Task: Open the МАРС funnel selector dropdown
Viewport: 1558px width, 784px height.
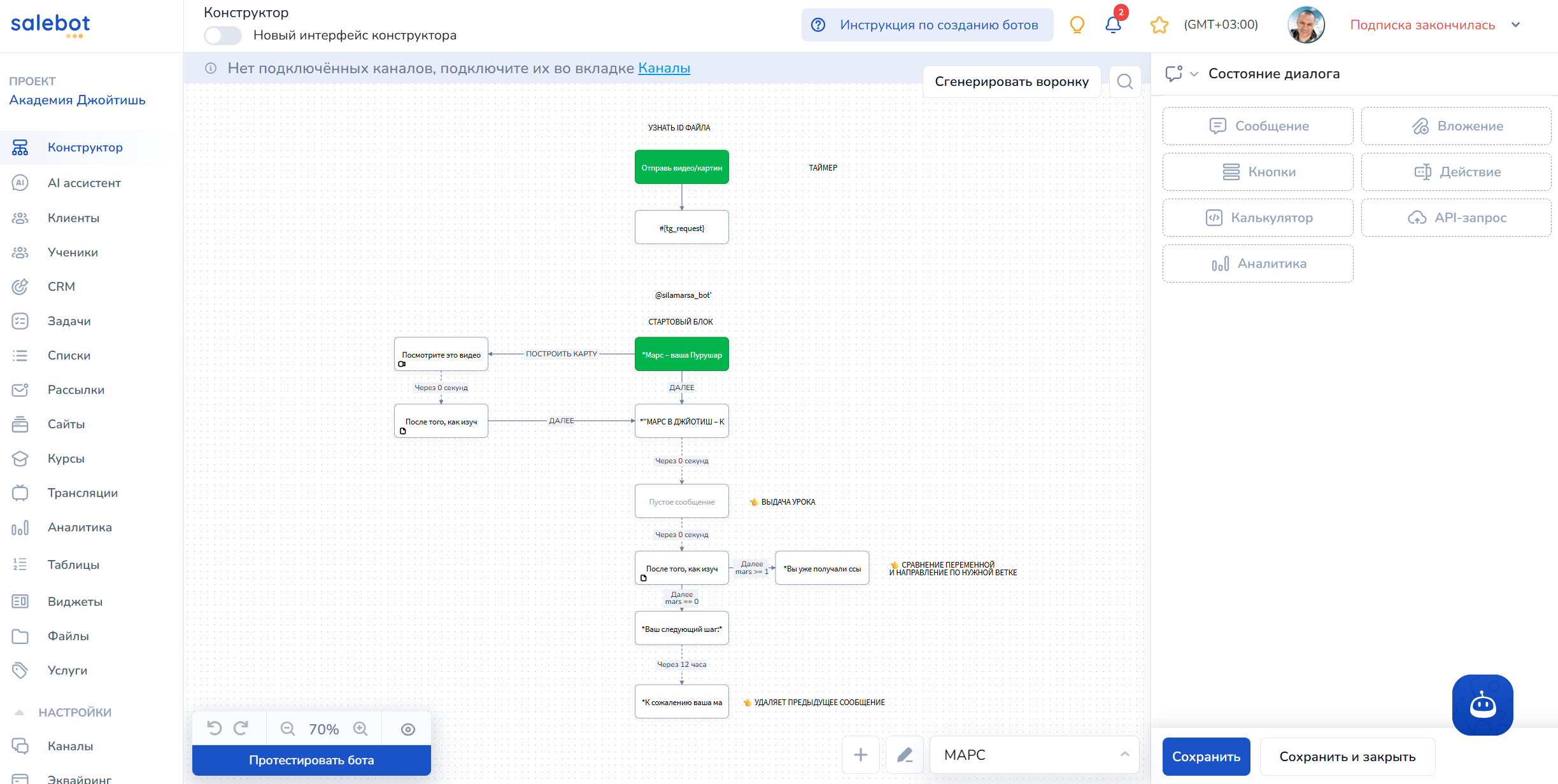Action: pyautogui.click(x=1035, y=755)
